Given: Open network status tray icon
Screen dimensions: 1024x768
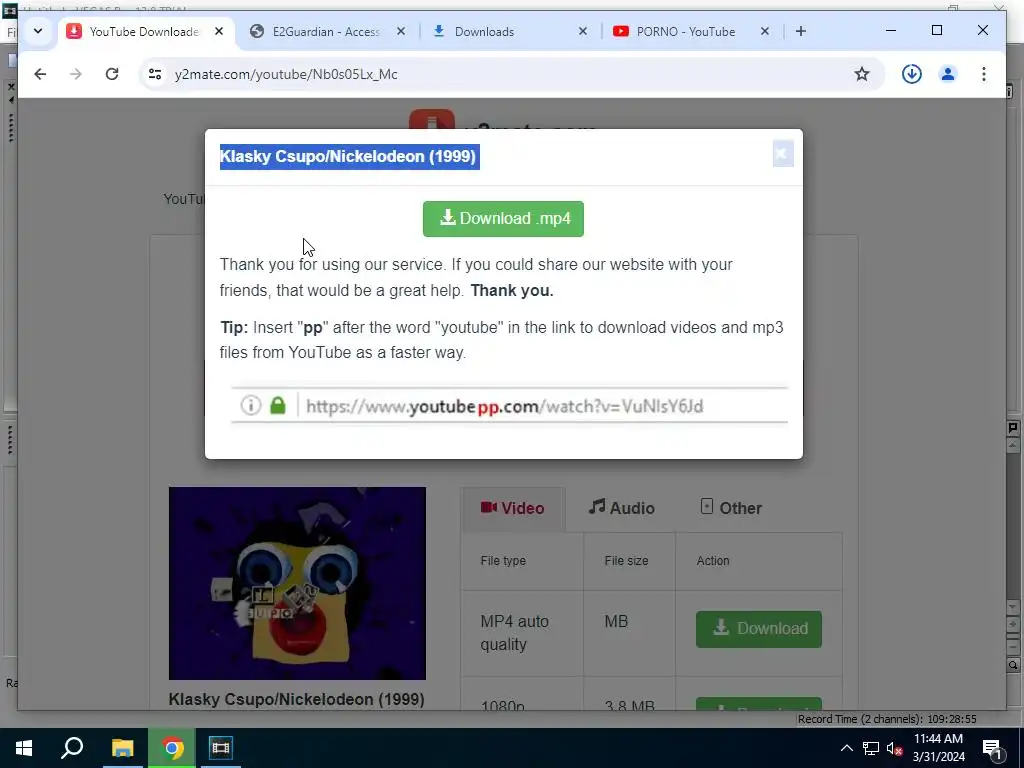Looking at the screenshot, I should 871,748.
